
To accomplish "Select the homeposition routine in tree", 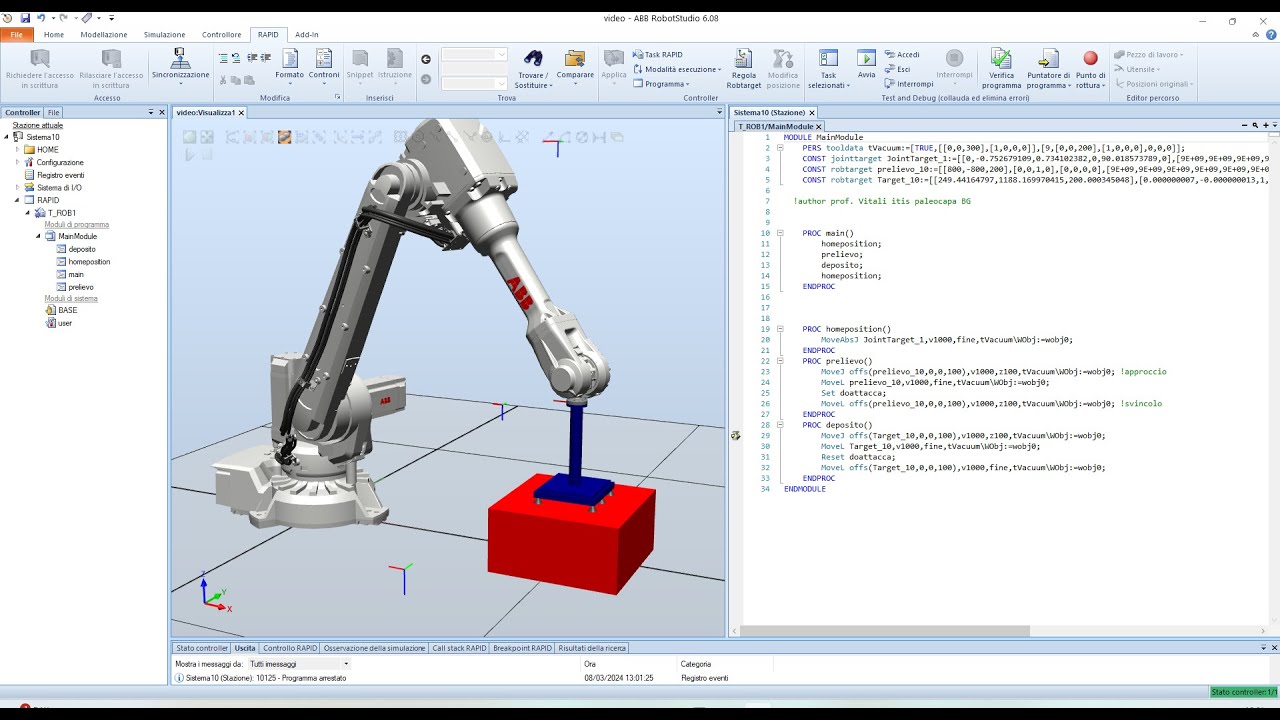I will coord(89,262).
